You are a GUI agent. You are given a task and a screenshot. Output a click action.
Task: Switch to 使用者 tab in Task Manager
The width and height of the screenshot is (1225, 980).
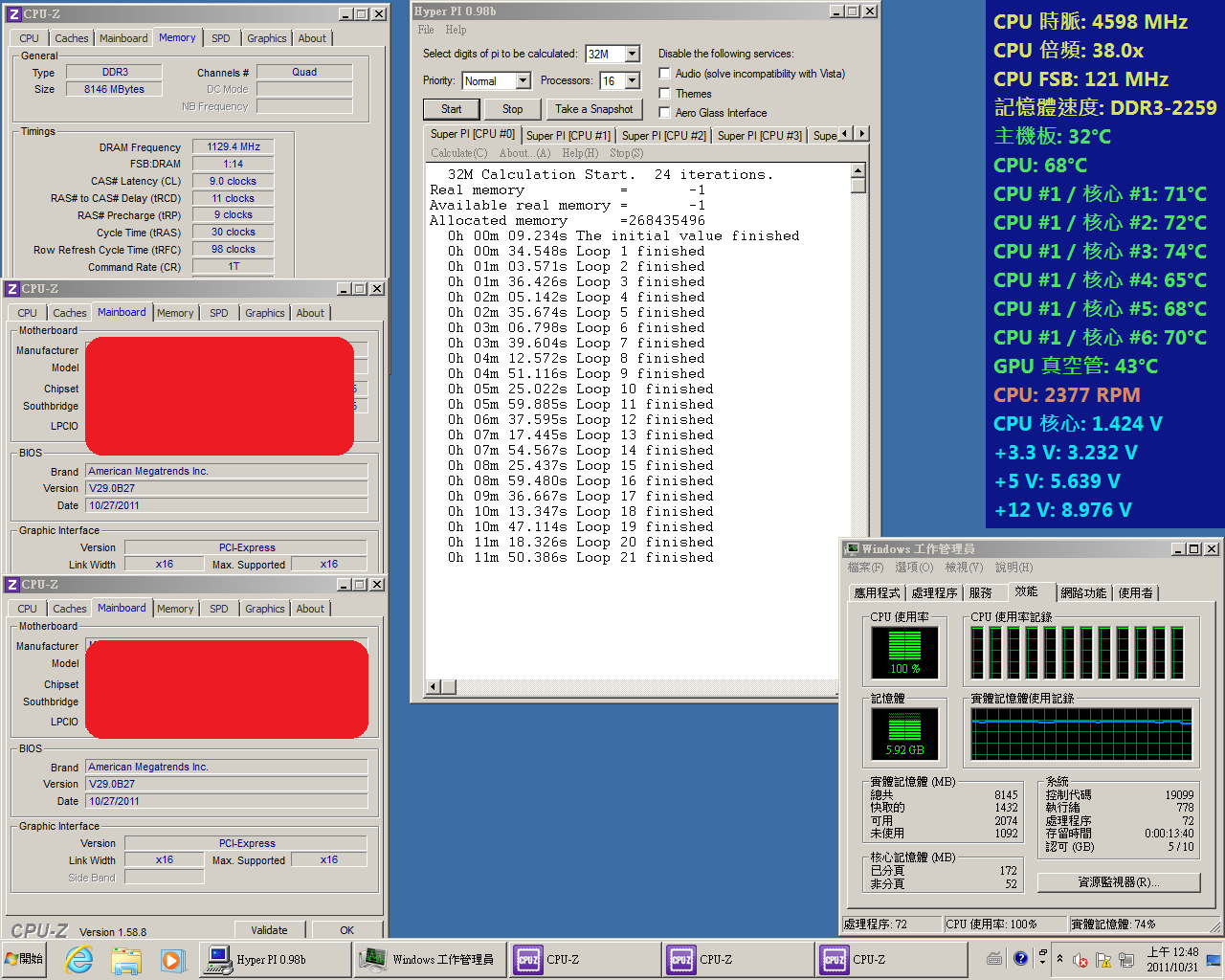1136,593
